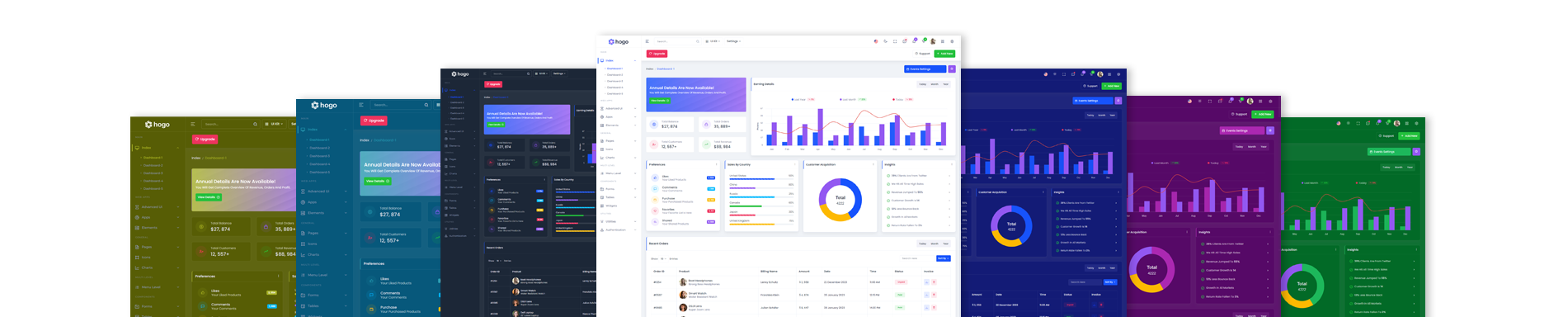The width and height of the screenshot is (1568, 317).
Task: Select the Index sidebar item in the white window
Action: pos(619,60)
